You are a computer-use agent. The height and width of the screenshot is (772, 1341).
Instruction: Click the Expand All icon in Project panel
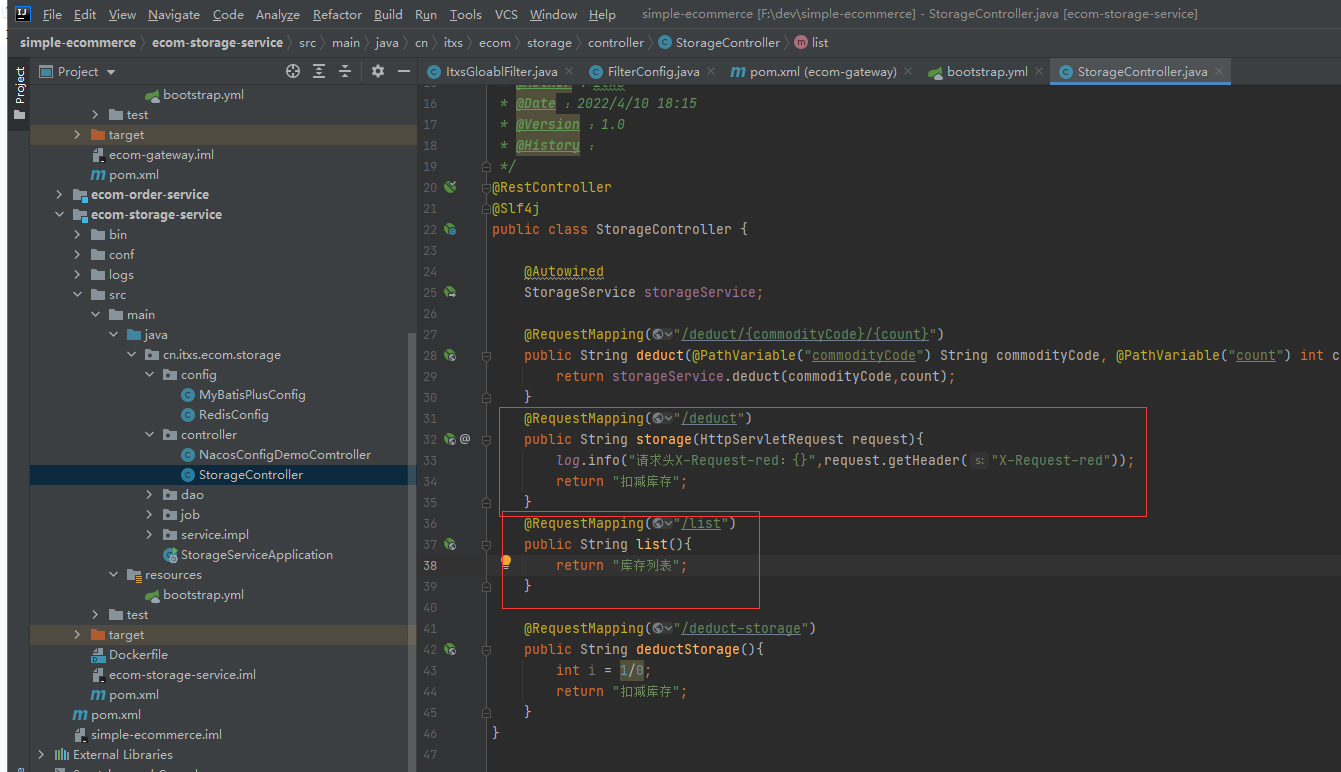(x=319, y=71)
